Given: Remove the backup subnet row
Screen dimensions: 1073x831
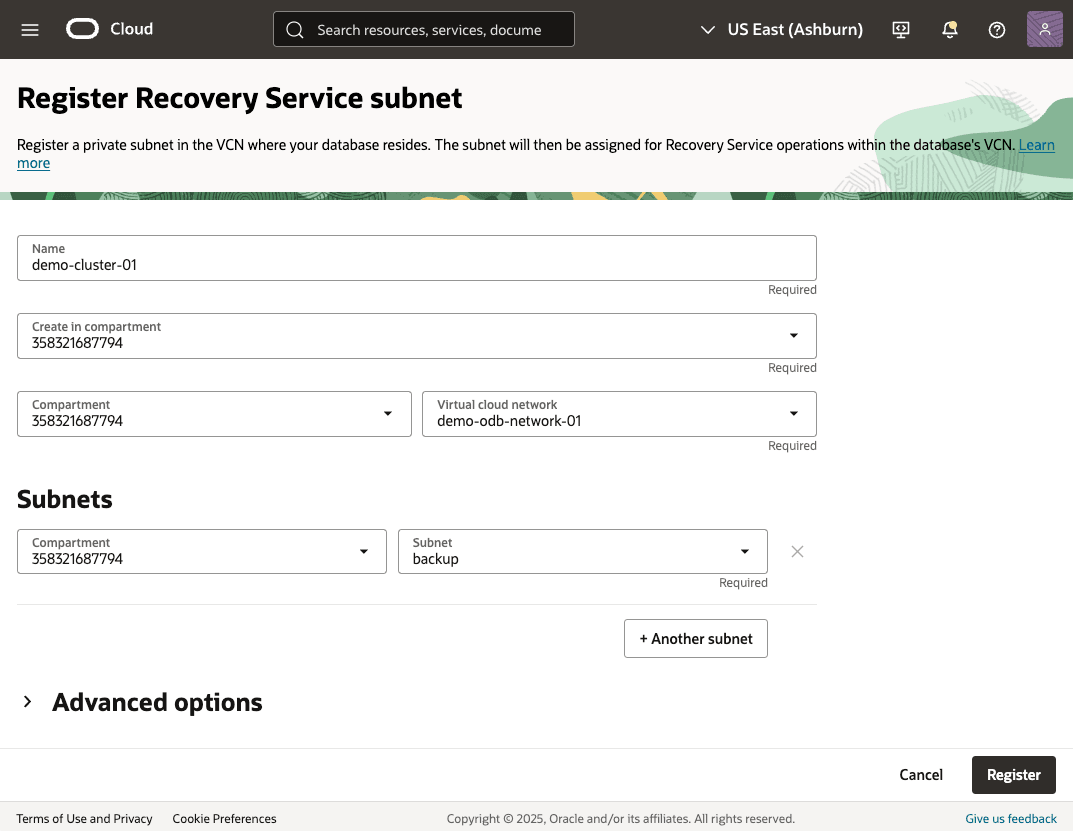Looking at the screenshot, I should (797, 551).
